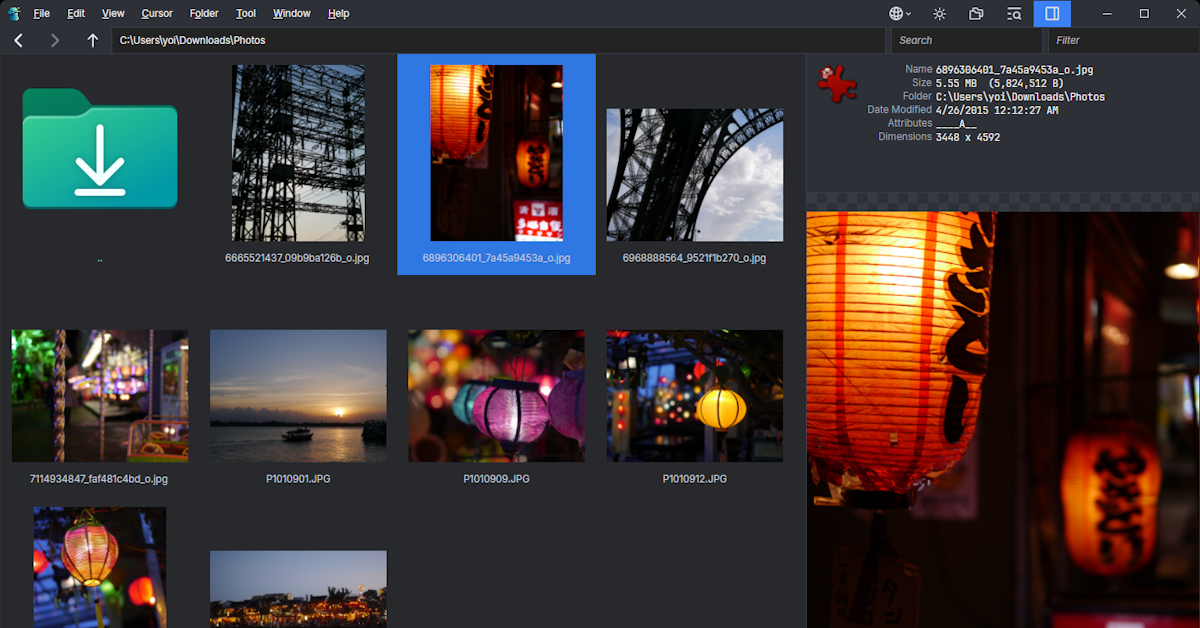Image resolution: width=1200 pixels, height=628 pixels.
Task: Go up one folder with the up arrow
Action: [93, 41]
